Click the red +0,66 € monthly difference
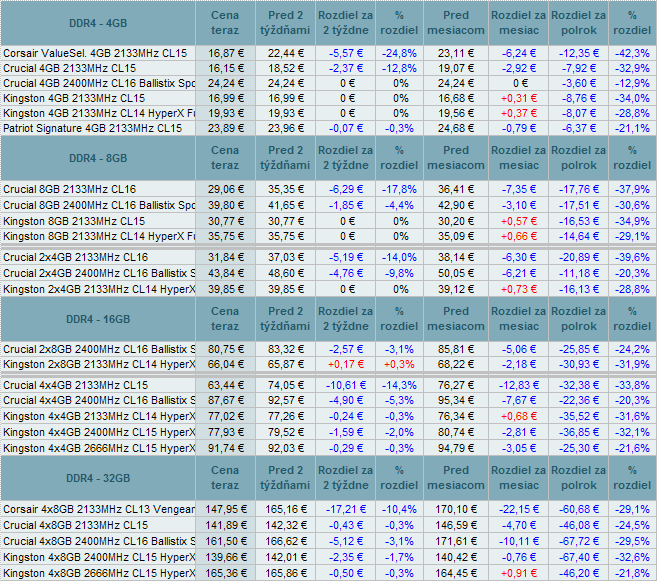The height and width of the screenshot is (581, 657). pos(519,236)
